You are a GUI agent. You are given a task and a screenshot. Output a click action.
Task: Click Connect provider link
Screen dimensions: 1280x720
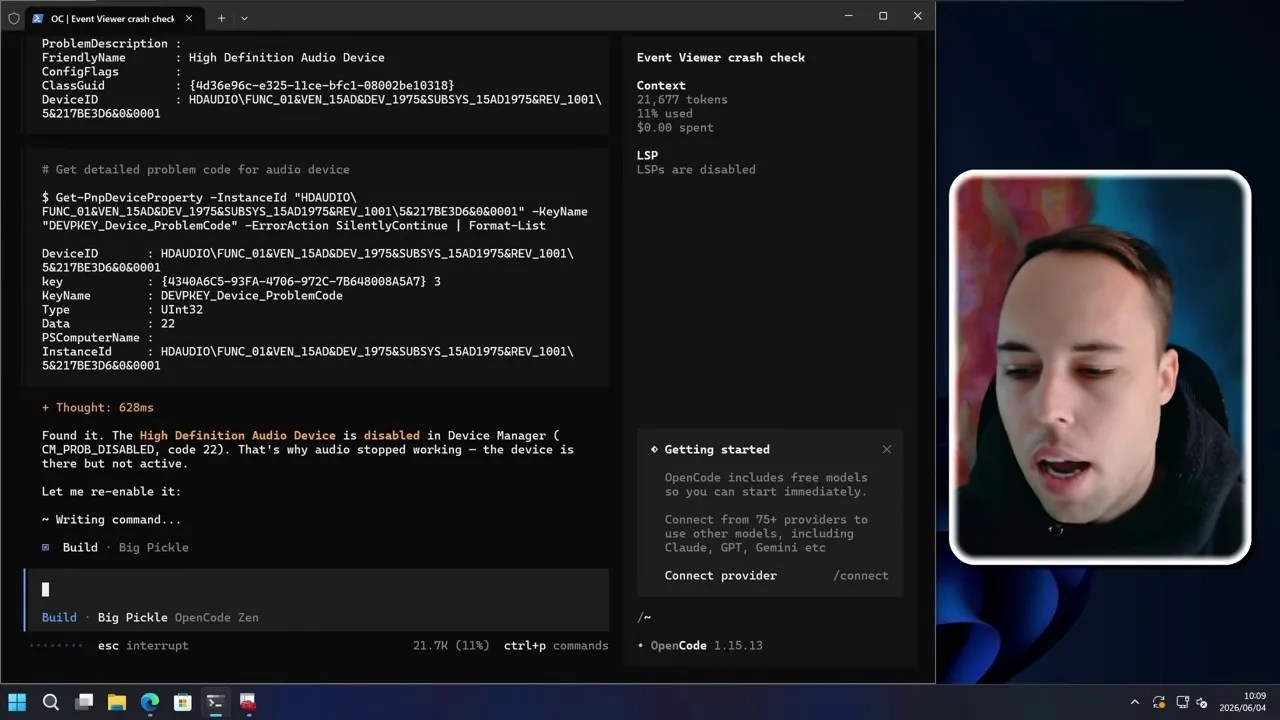pyautogui.click(x=720, y=575)
